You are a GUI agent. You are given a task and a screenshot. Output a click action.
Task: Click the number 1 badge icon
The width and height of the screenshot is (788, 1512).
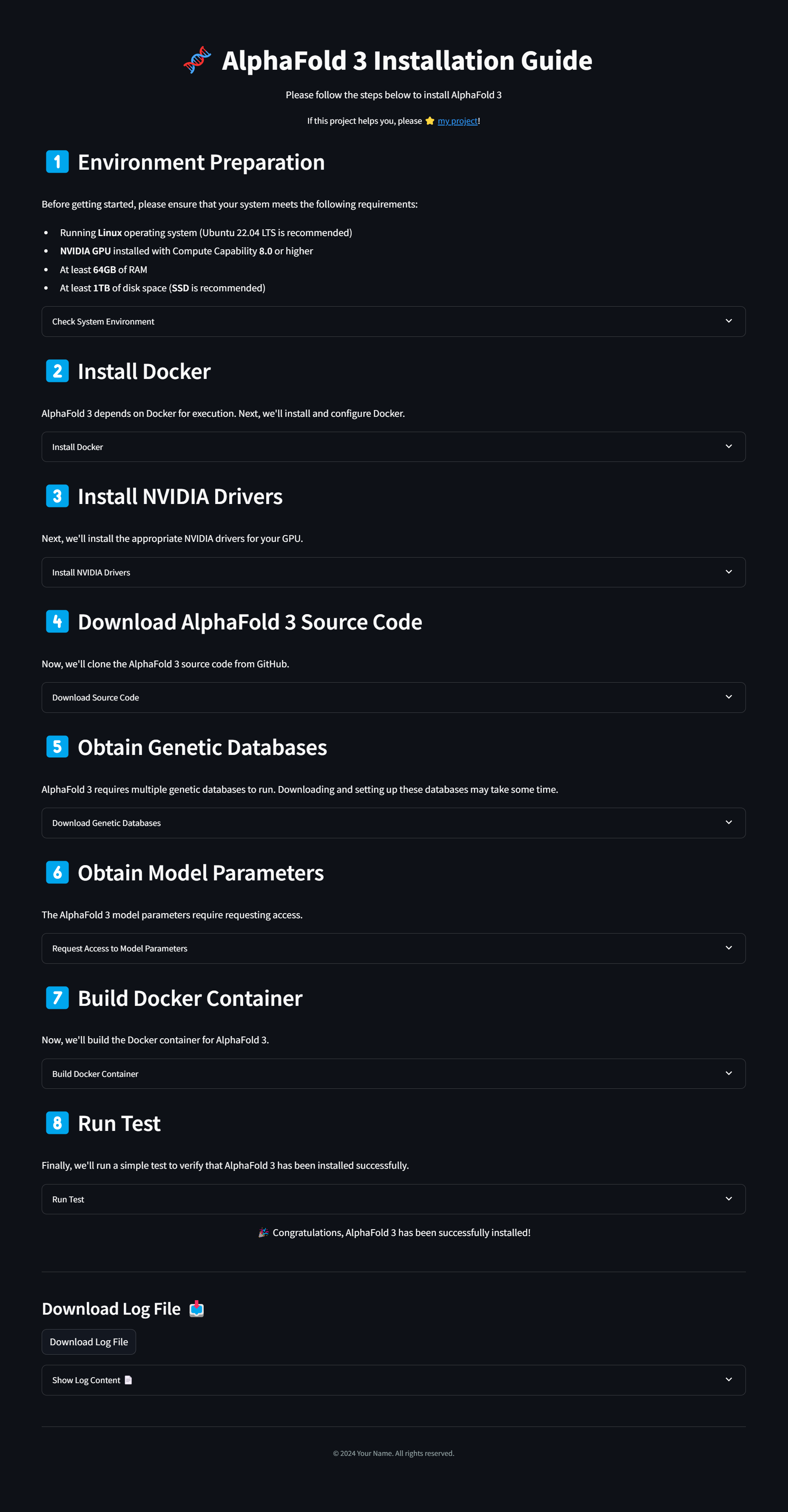57,162
